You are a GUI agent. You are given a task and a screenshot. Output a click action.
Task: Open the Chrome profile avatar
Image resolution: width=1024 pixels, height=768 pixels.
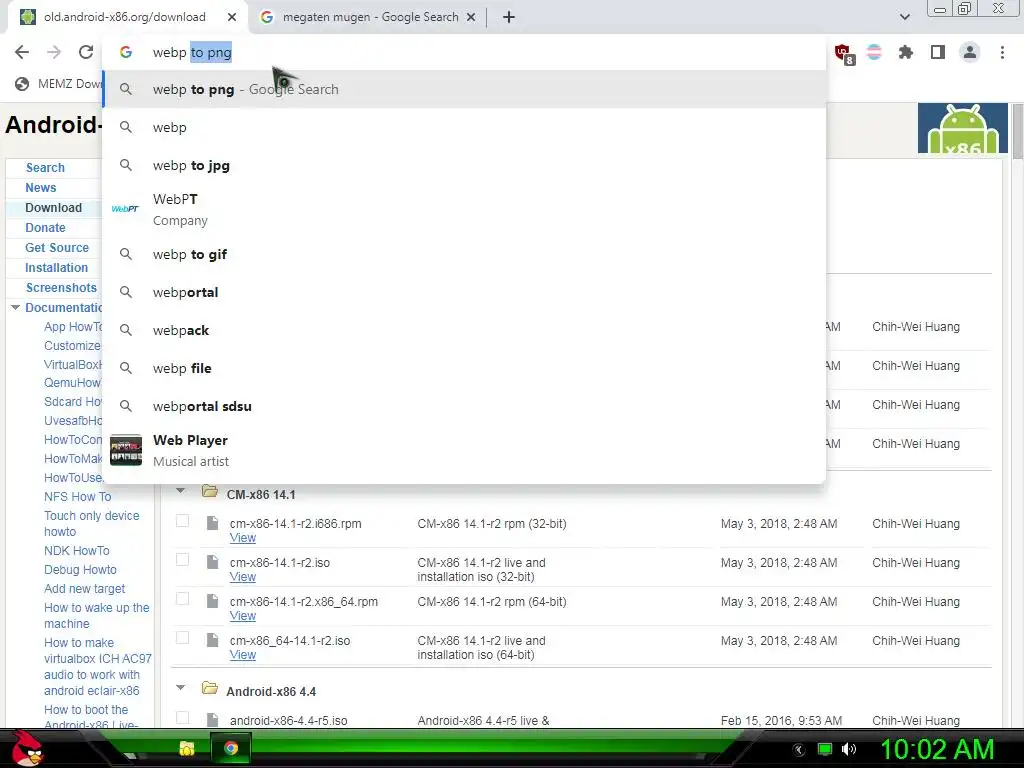(970, 52)
